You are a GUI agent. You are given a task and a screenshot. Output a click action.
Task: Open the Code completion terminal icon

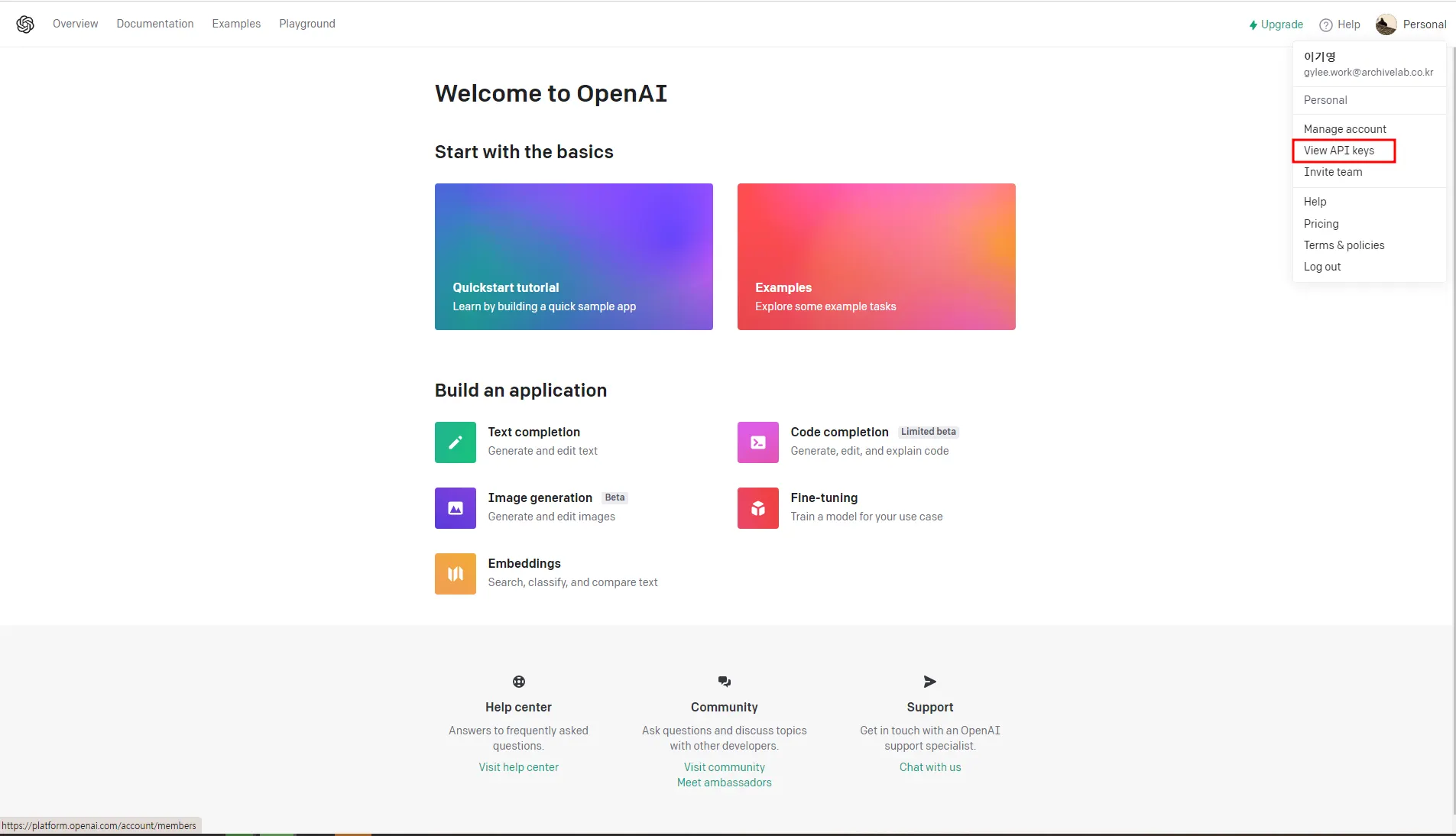pyautogui.click(x=758, y=442)
